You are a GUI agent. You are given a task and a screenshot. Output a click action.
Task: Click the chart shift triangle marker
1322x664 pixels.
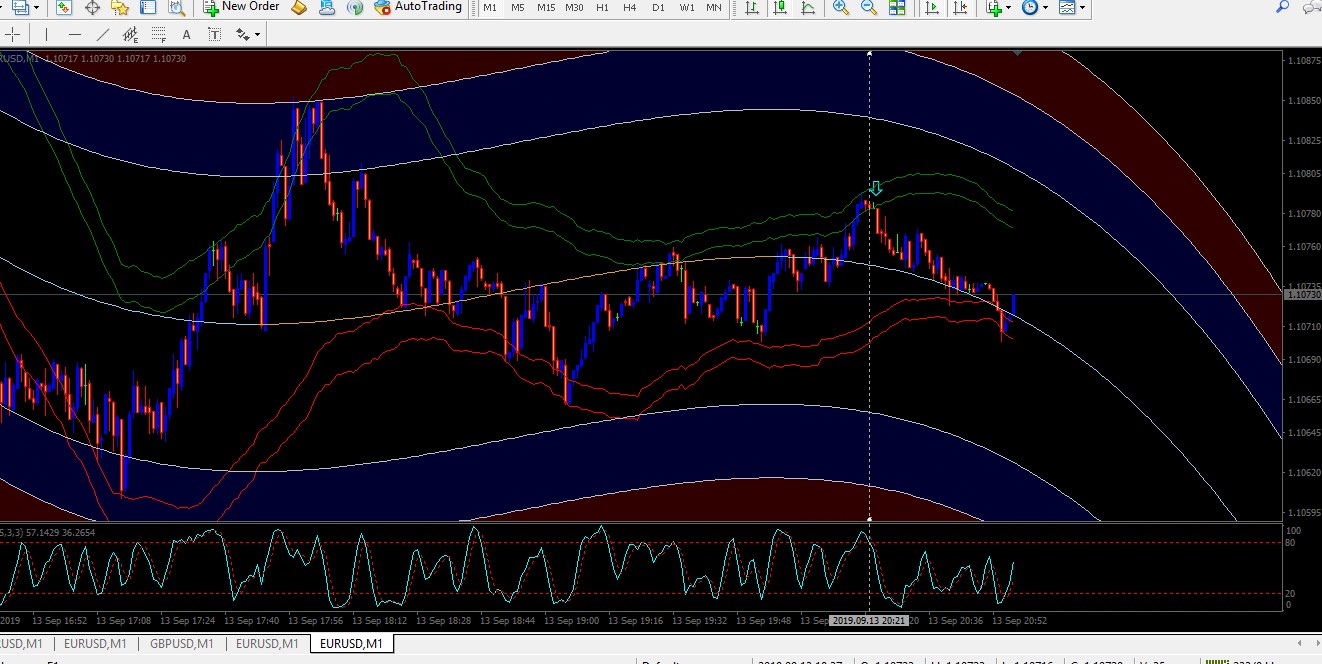pyautogui.click(x=1017, y=52)
